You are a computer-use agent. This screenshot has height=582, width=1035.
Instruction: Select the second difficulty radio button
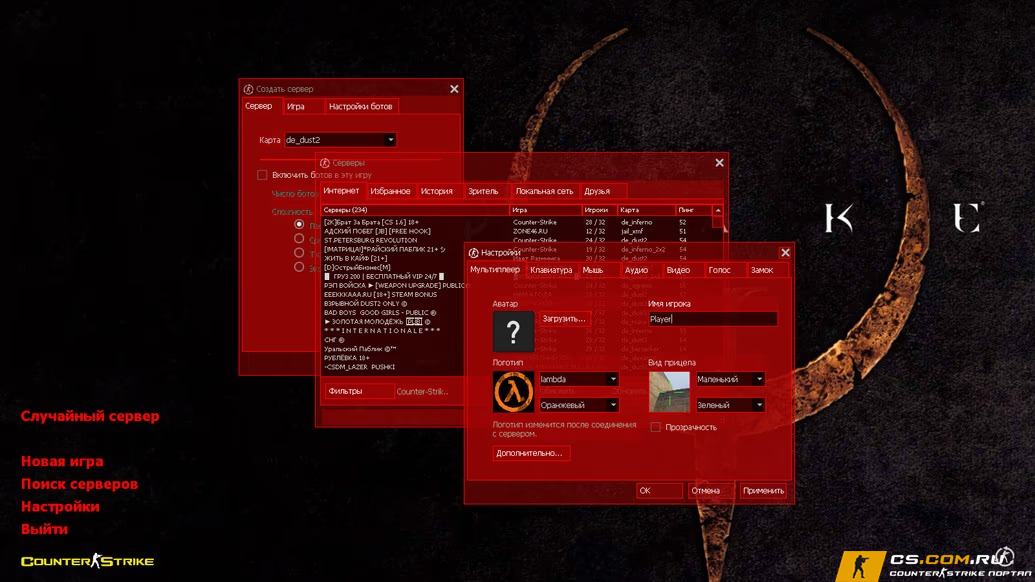point(299,239)
